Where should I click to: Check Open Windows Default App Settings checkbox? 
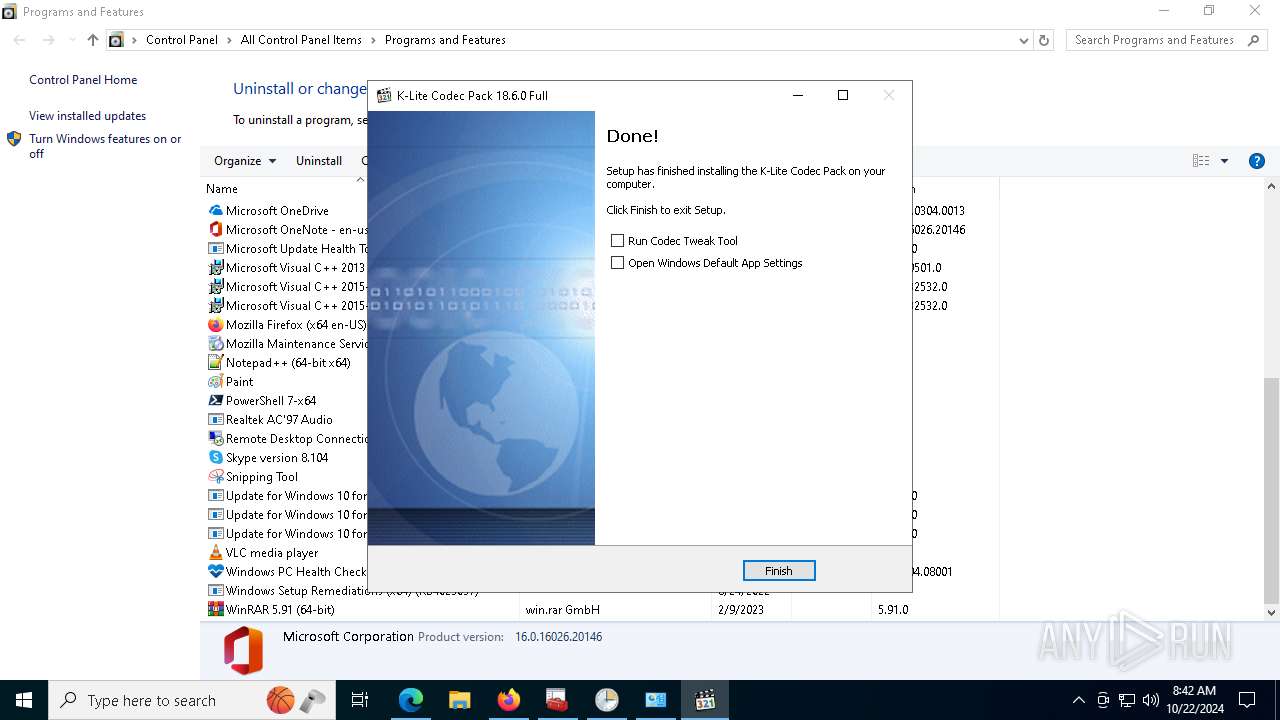pyautogui.click(x=617, y=263)
